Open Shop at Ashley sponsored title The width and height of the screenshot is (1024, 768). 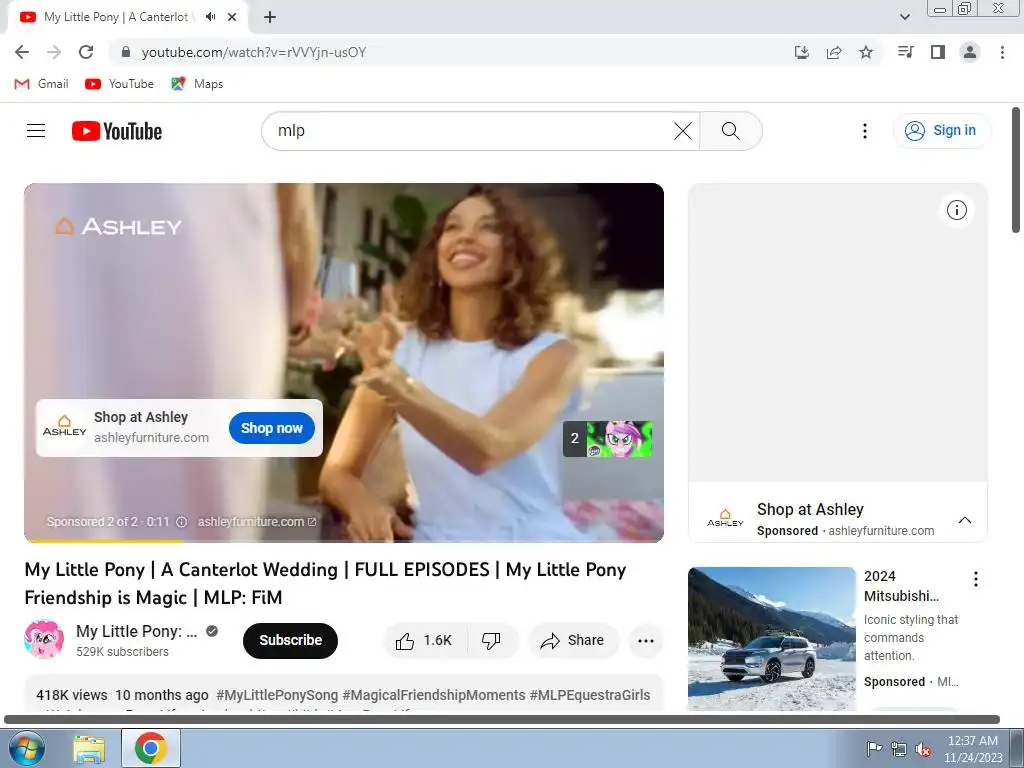[x=810, y=509]
